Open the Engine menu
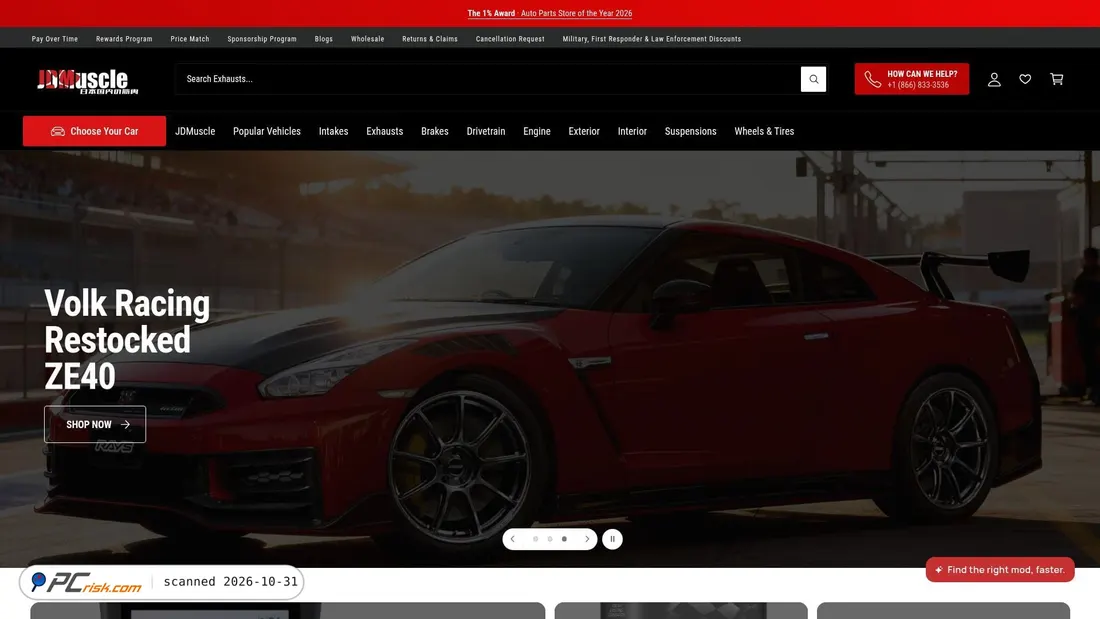Screen dimensions: 1100x619 pos(537,131)
